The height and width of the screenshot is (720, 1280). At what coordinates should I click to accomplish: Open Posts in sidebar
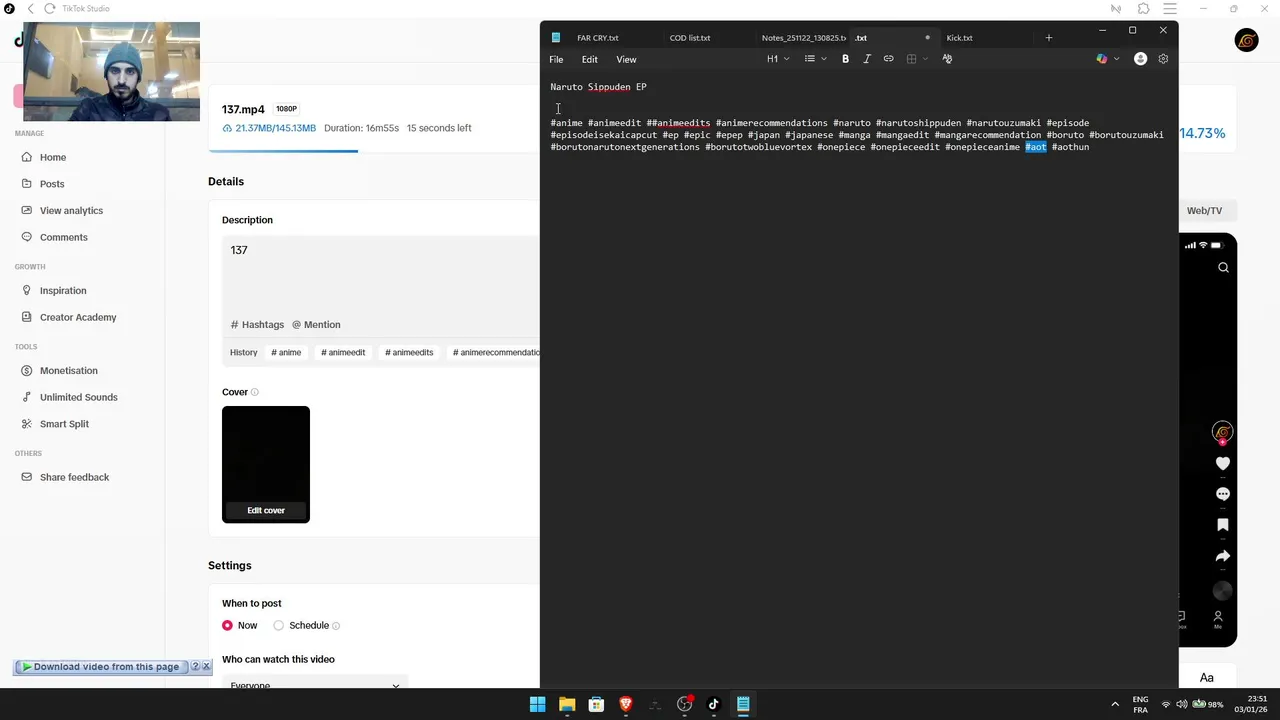pos(52,184)
